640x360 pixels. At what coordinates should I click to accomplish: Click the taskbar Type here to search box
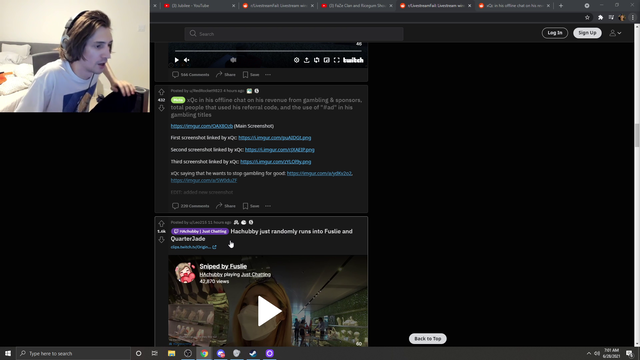73,353
